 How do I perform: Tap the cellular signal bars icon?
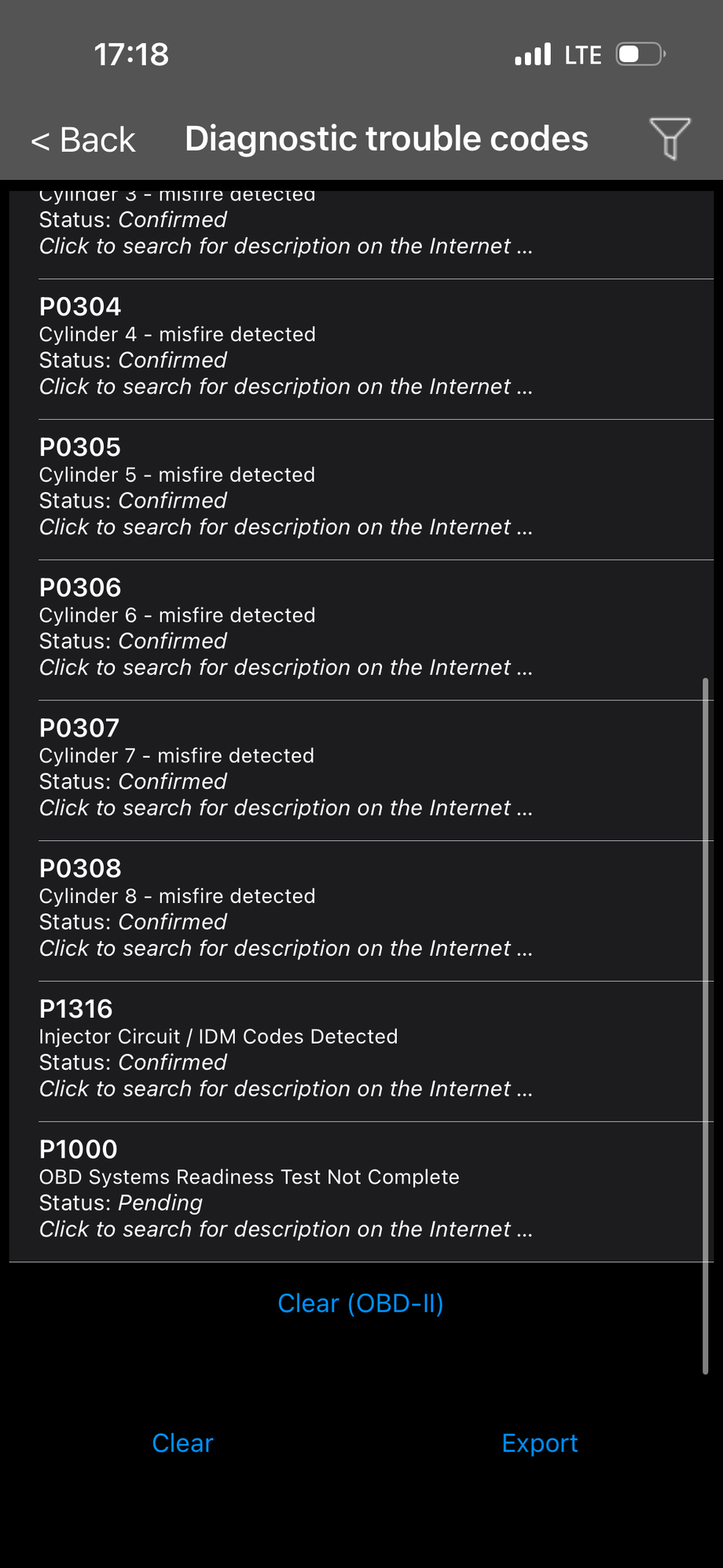(x=533, y=54)
